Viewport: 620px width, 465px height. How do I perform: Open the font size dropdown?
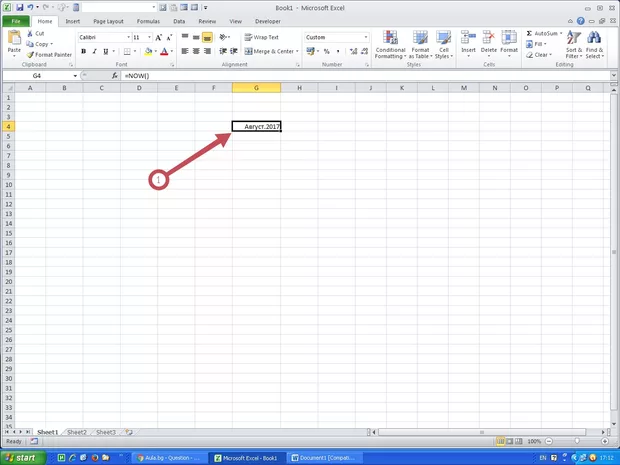tap(149, 37)
